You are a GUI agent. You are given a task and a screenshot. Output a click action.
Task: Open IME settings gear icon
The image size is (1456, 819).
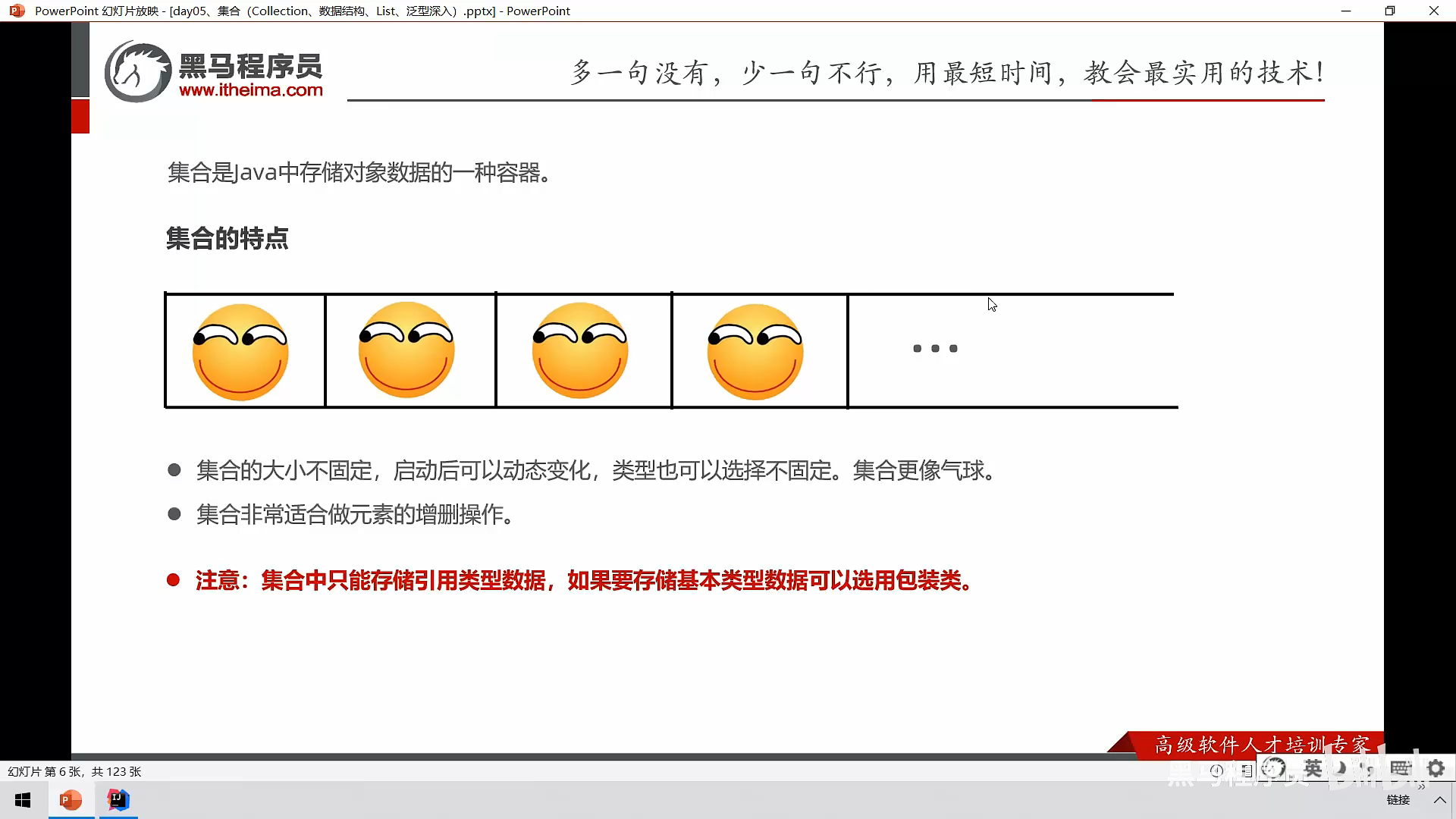click(1436, 768)
